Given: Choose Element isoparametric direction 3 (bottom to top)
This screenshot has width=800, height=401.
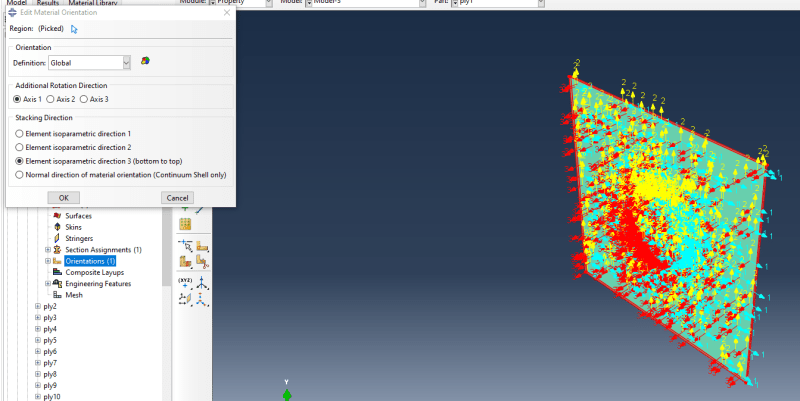Looking at the screenshot, I should [19, 161].
